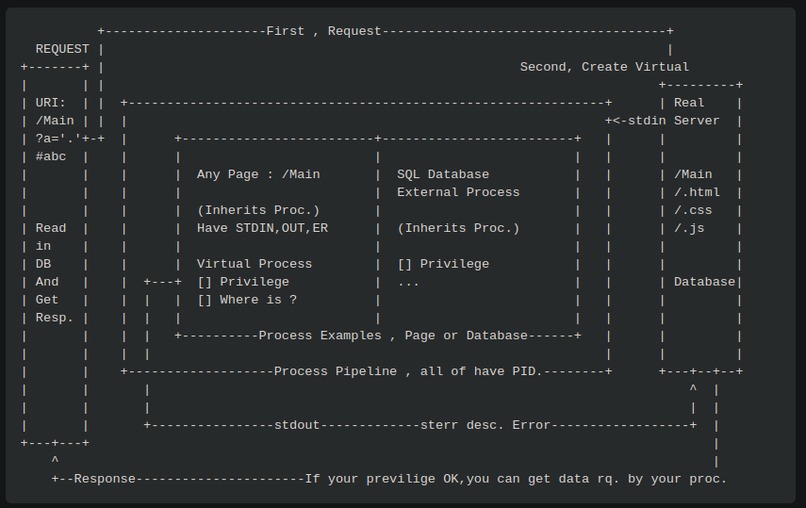This screenshot has width=806, height=508.
Task: Click the "Resp." word in the REQUEST box
Action: (54, 318)
